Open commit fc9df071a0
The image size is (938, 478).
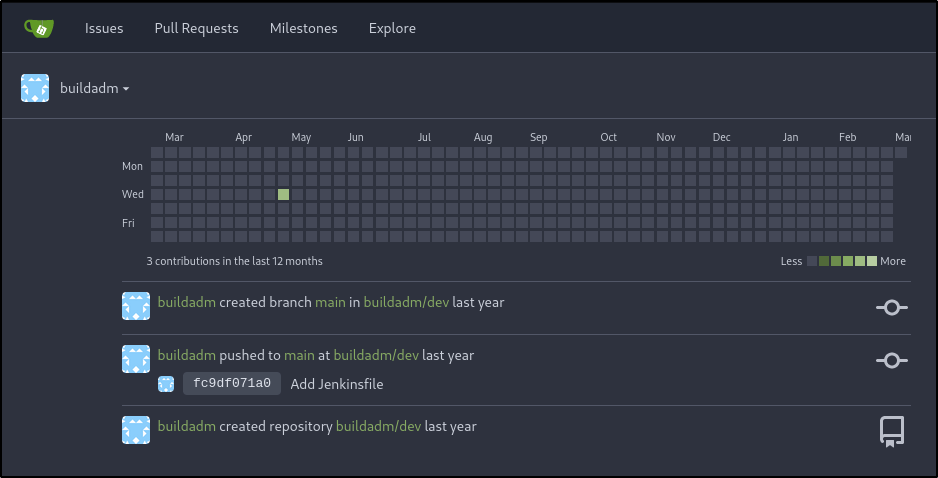232,384
